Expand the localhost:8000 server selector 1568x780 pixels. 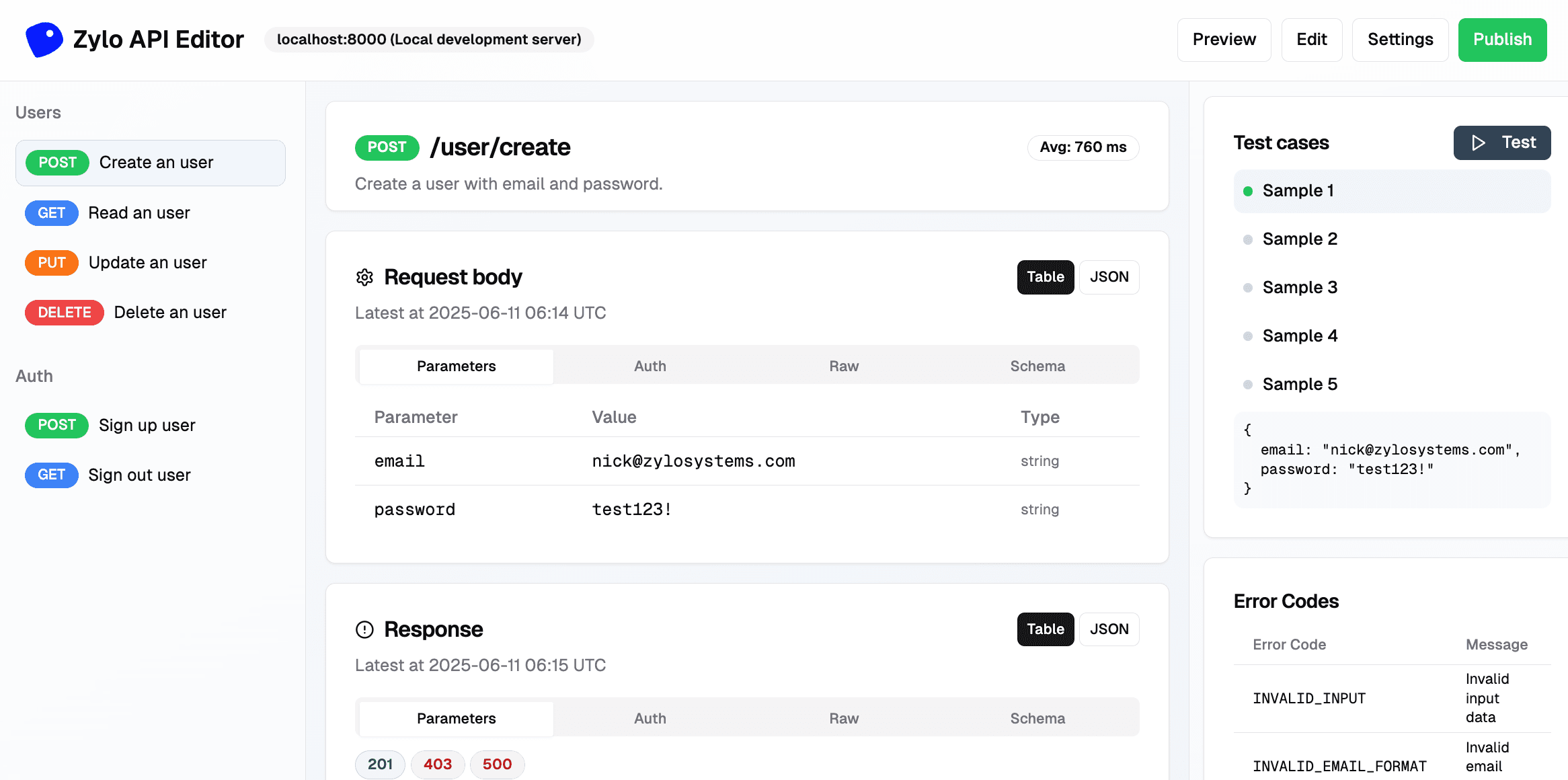[429, 40]
